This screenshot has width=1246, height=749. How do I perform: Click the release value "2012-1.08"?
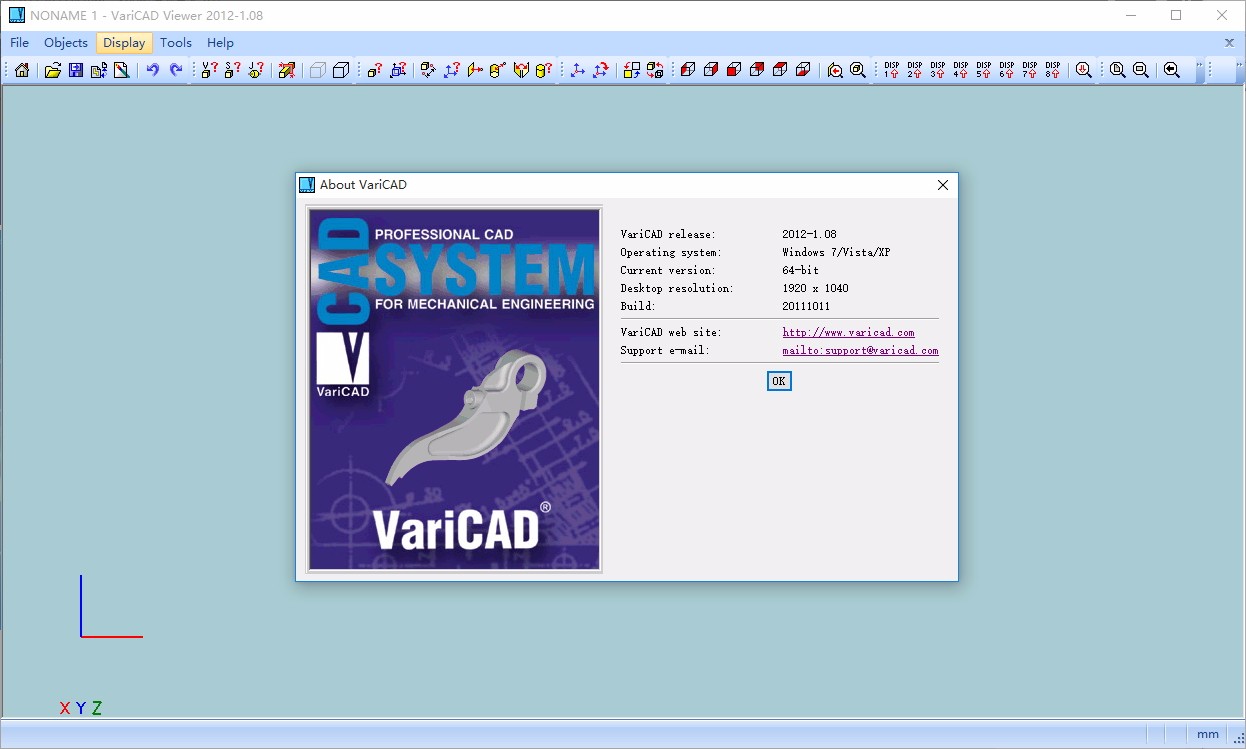809,234
